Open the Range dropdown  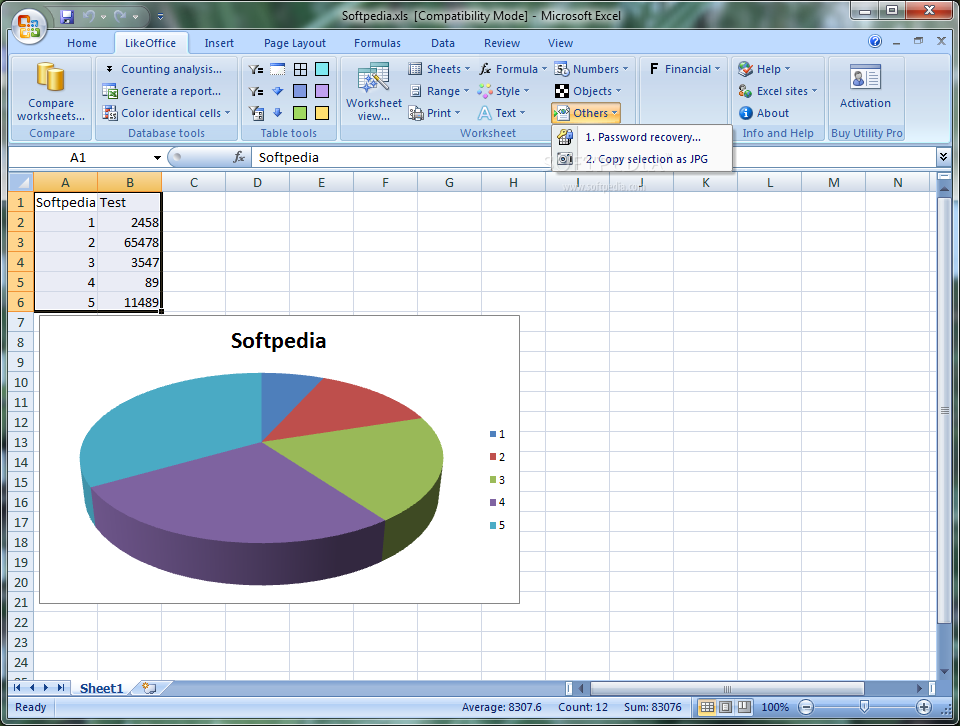pyautogui.click(x=439, y=91)
